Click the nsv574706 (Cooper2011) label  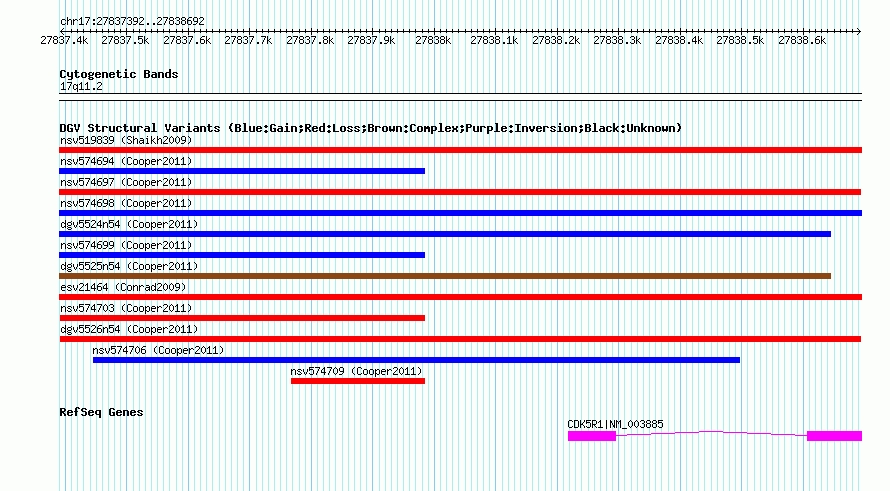158,350
